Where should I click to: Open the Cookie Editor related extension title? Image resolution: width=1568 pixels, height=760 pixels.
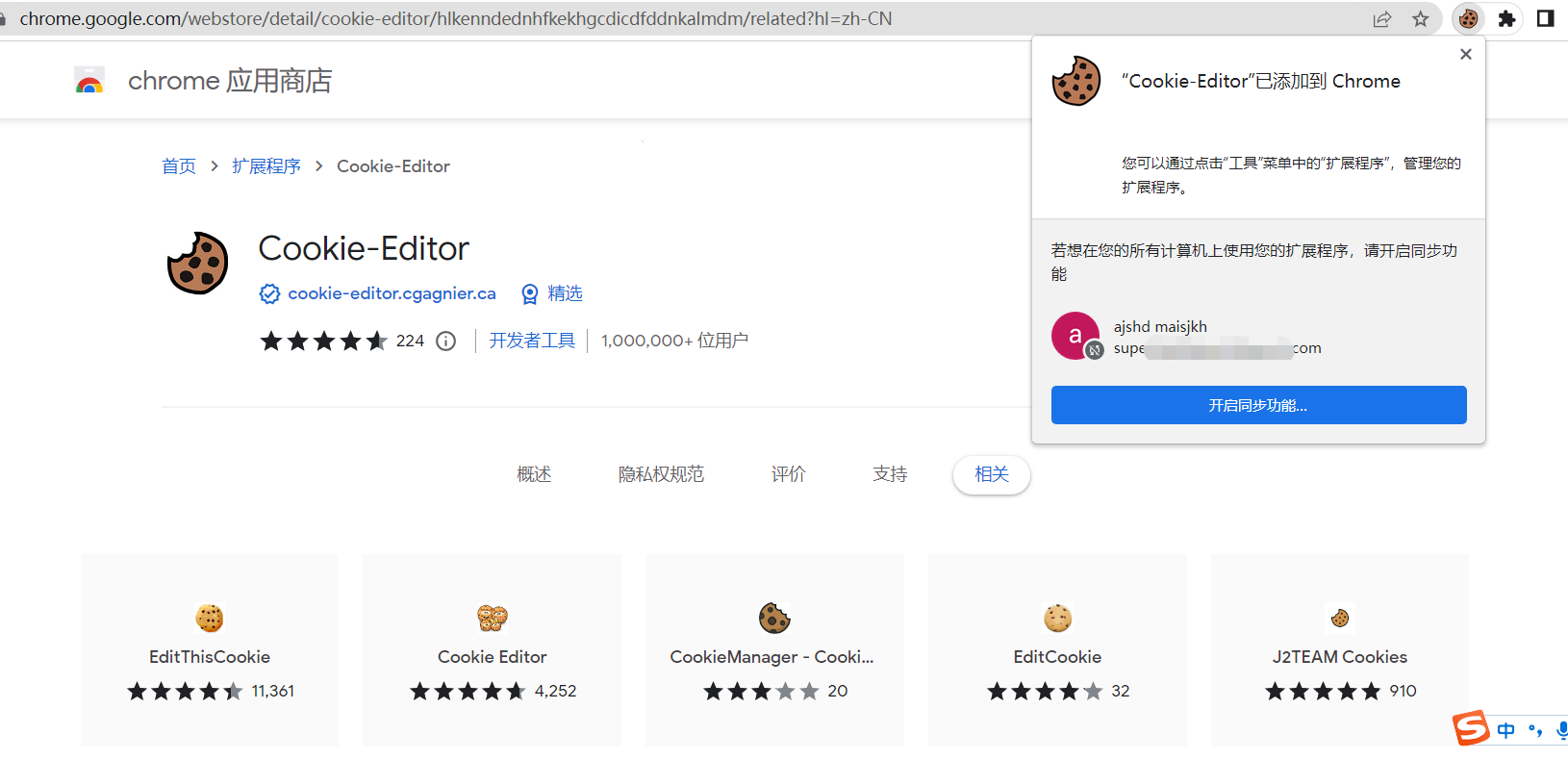click(493, 657)
